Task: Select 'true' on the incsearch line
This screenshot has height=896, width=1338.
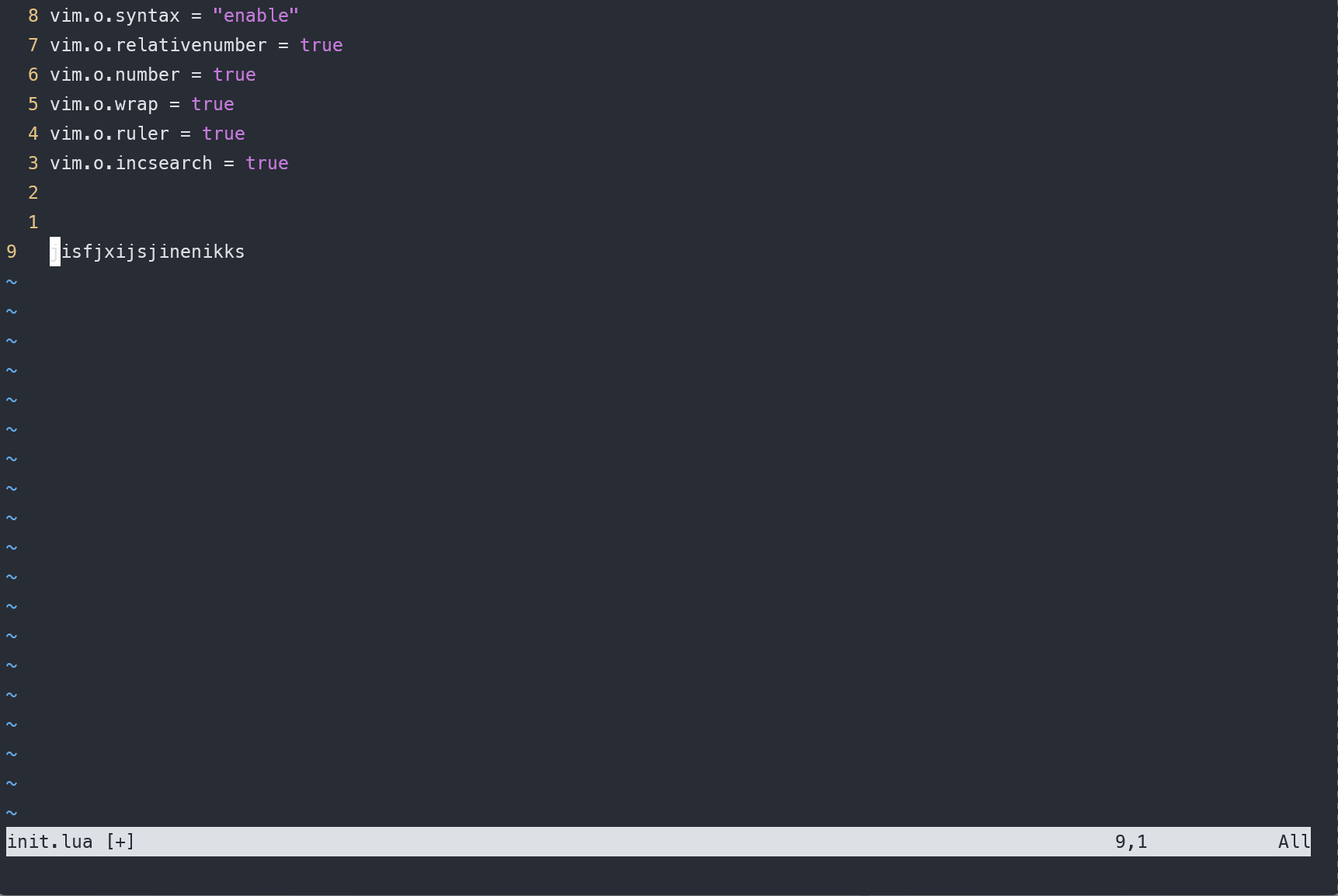Action: 267,163
